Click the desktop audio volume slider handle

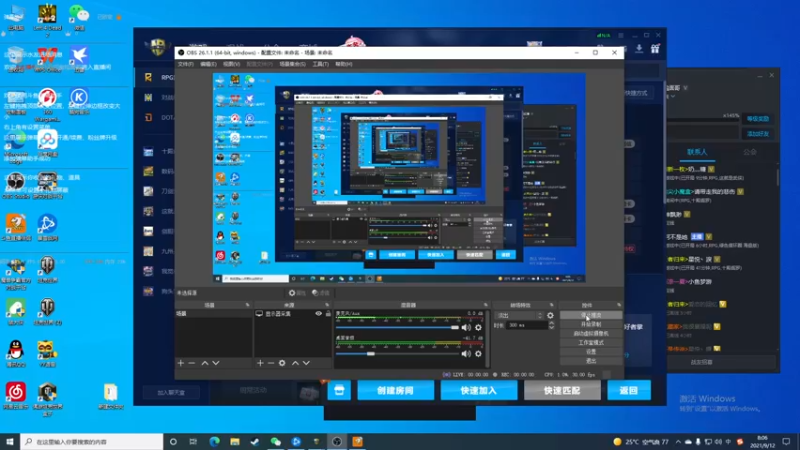[x=371, y=354]
